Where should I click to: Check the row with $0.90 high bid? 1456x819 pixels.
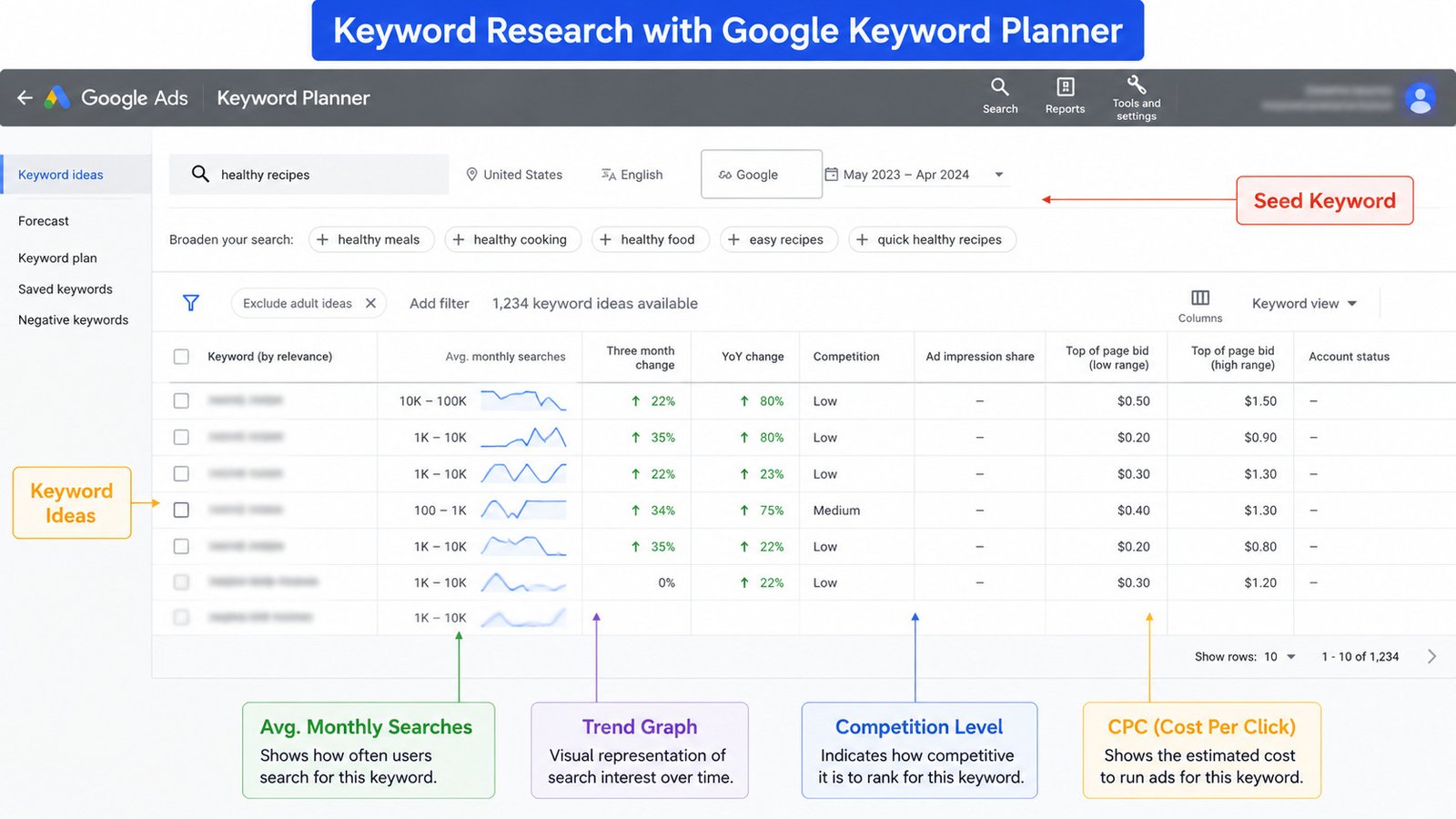pos(181,437)
